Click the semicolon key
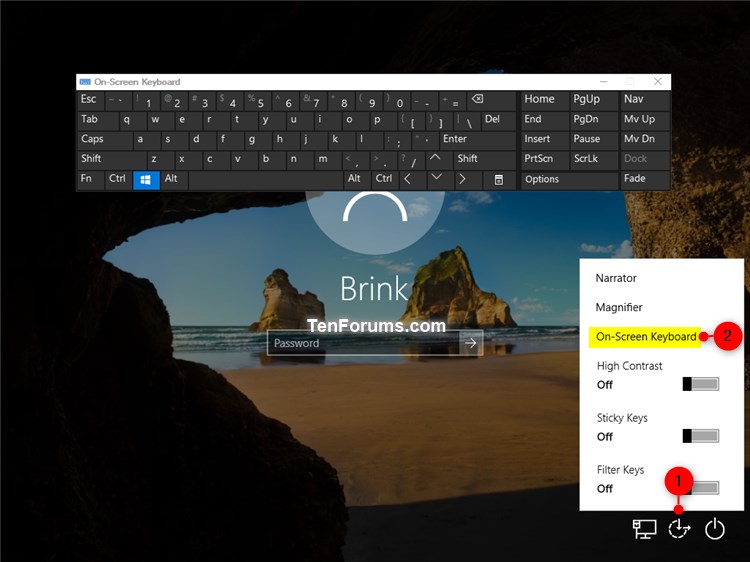The image size is (750, 562). click(397, 141)
